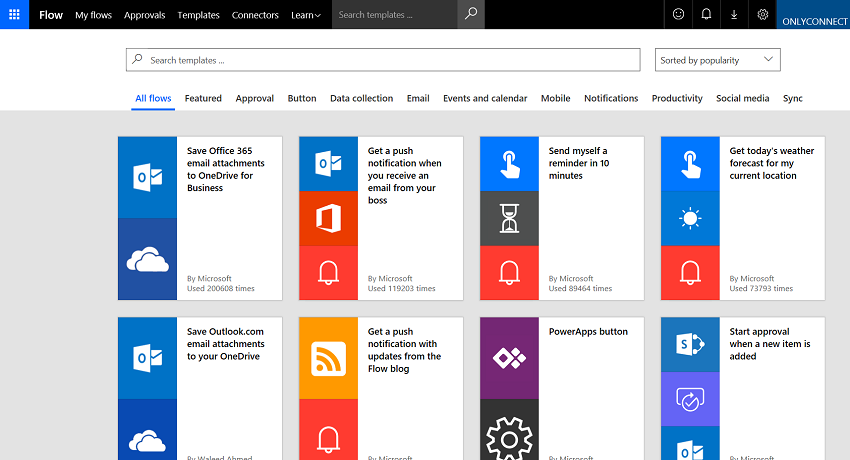Open Send myself a reminder in 10 minutes title
850x460 pixels.
tap(578, 163)
